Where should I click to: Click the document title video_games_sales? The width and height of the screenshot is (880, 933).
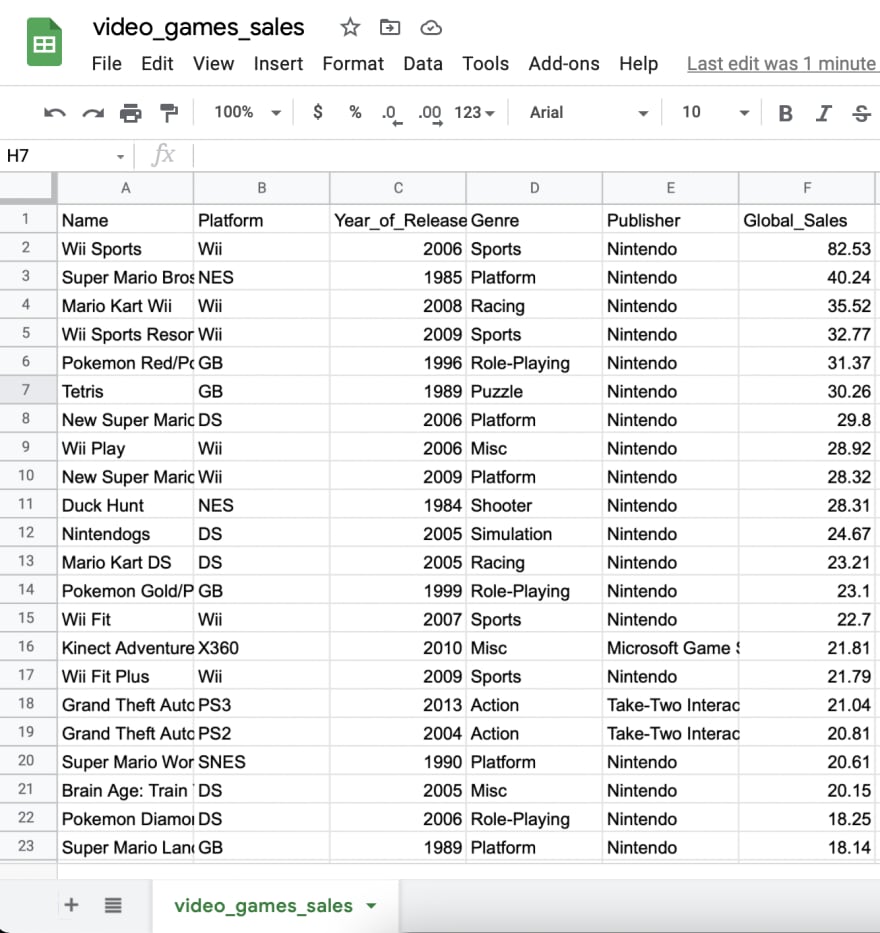point(198,27)
